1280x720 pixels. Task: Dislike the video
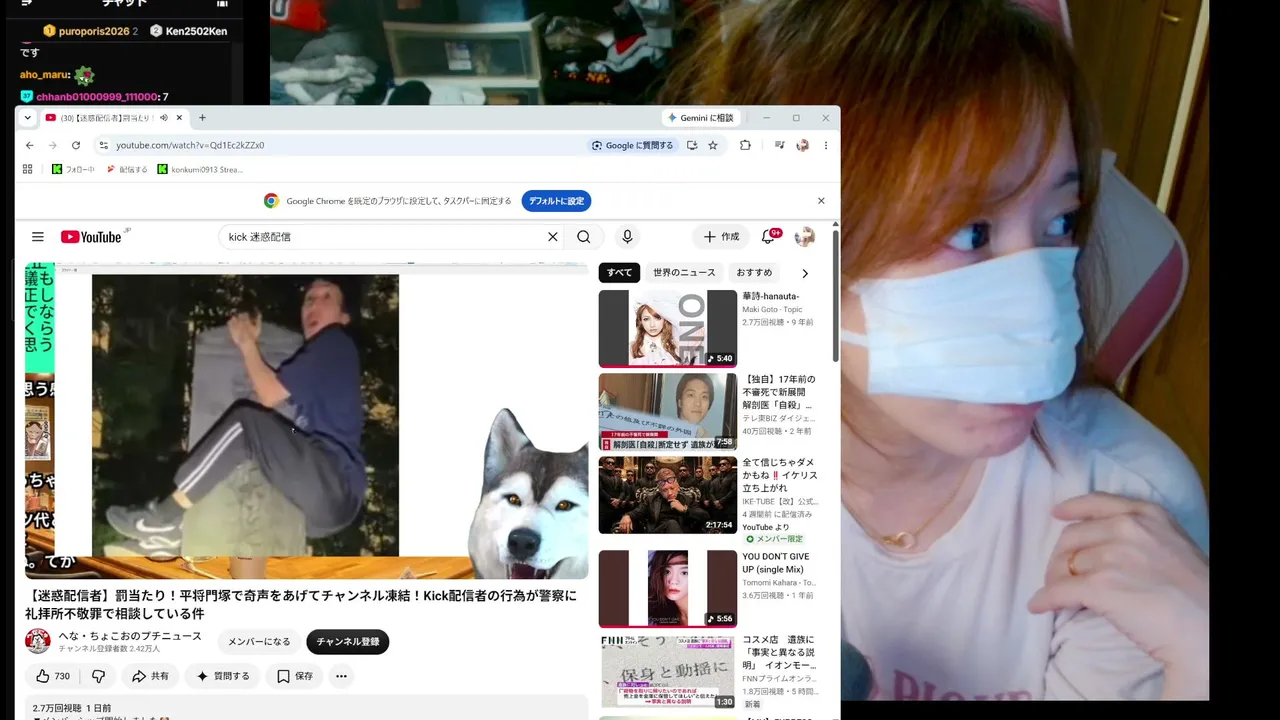[98, 676]
